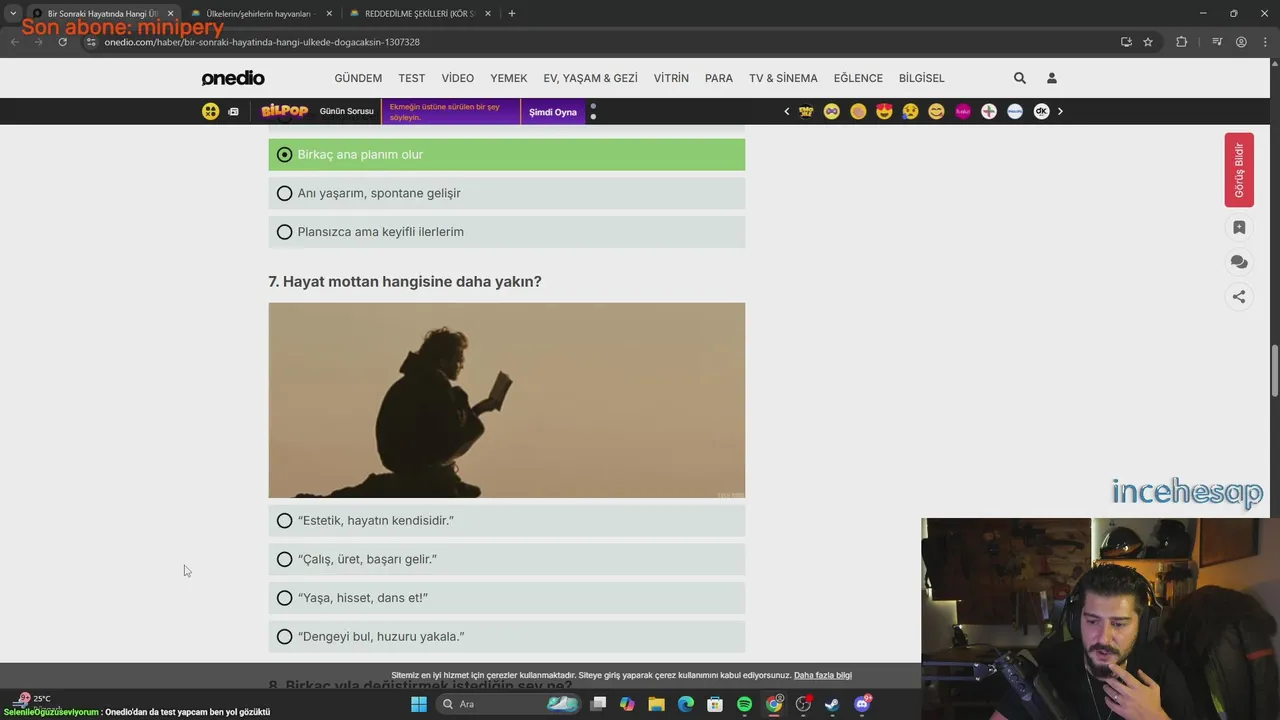The image size is (1280, 720).
Task: Open Chrome tab search dropdown
Action: click(13, 13)
